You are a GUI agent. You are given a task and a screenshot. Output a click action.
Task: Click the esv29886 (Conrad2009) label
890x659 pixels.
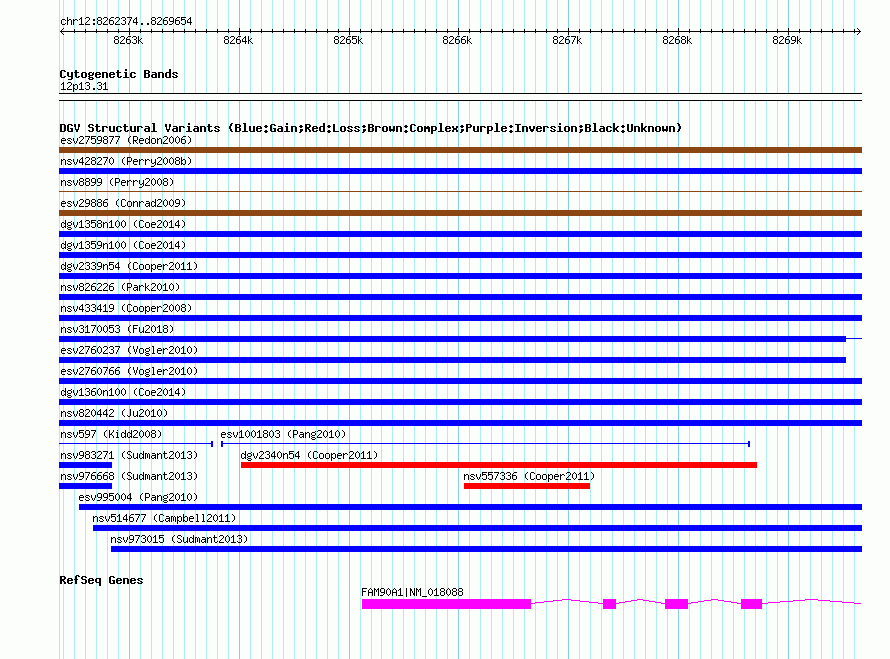(x=123, y=203)
